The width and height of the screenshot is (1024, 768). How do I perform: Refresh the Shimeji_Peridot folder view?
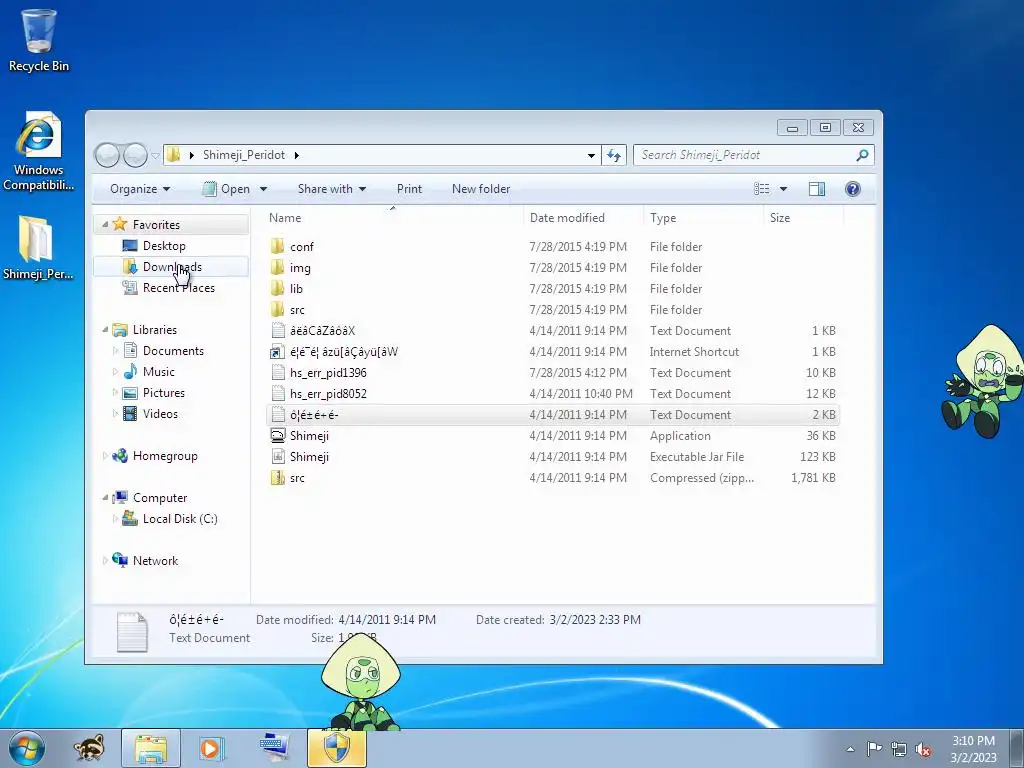tap(614, 155)
